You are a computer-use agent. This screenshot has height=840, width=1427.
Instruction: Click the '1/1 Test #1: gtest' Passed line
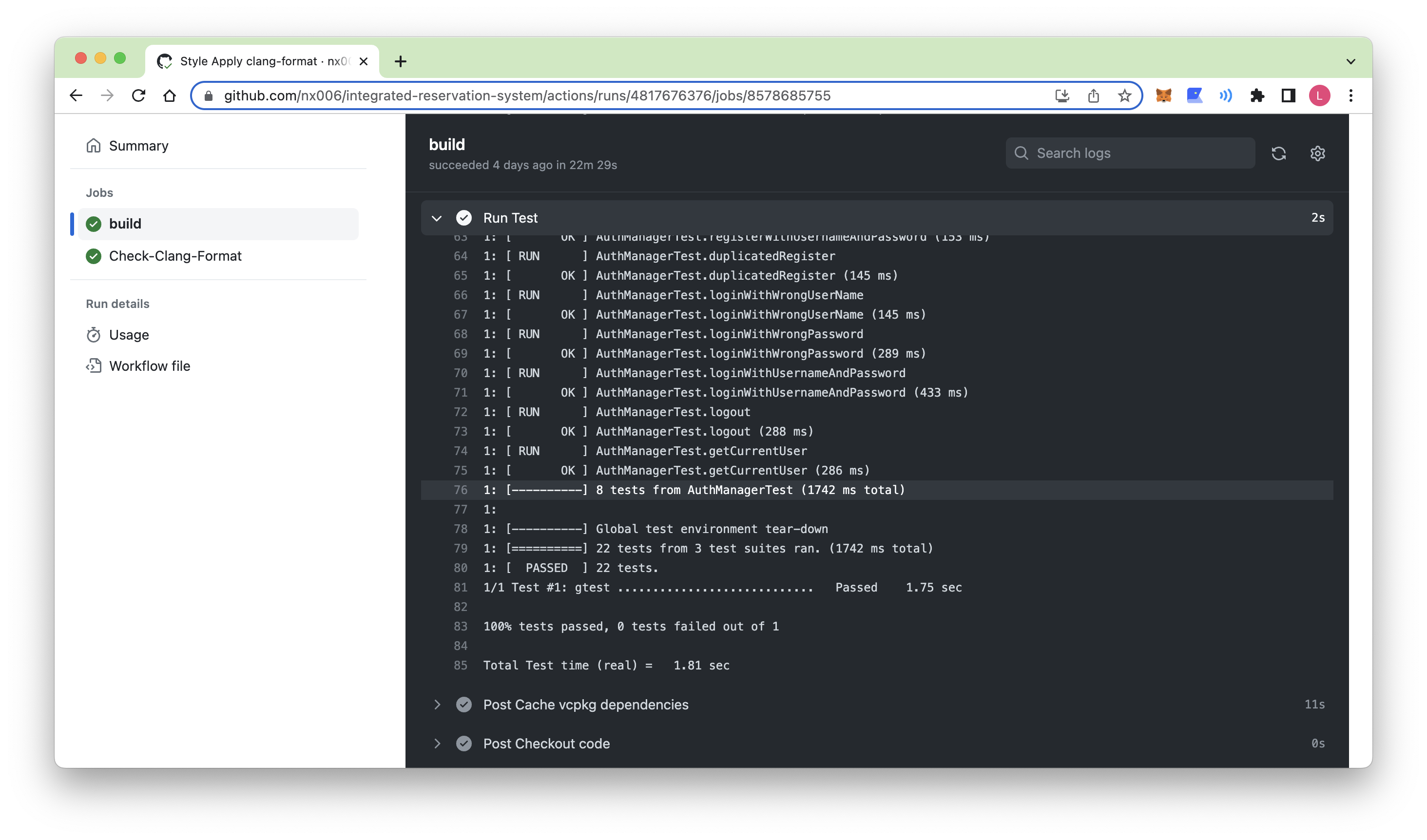pyautogui.click(x=722, y=588)
